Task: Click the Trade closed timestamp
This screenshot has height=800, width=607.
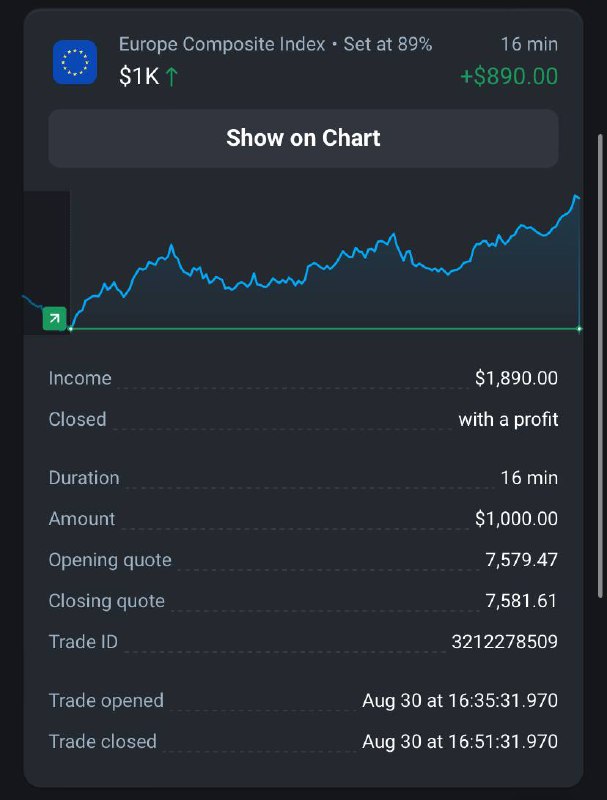Action: tap(460, 741)
